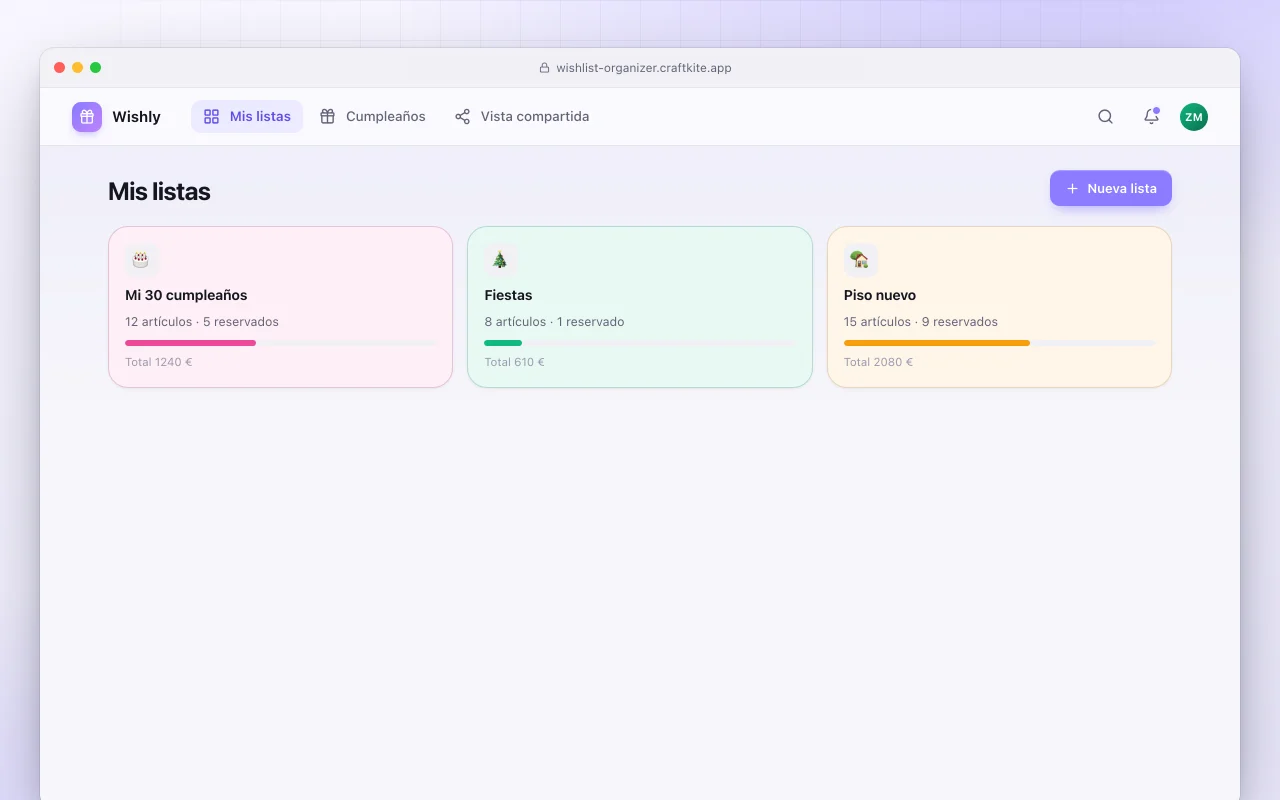Click "12 artículos · 5 reservados" text
Image resolution: width=1280 pixels, height=800 pixels.
point(202,322)
